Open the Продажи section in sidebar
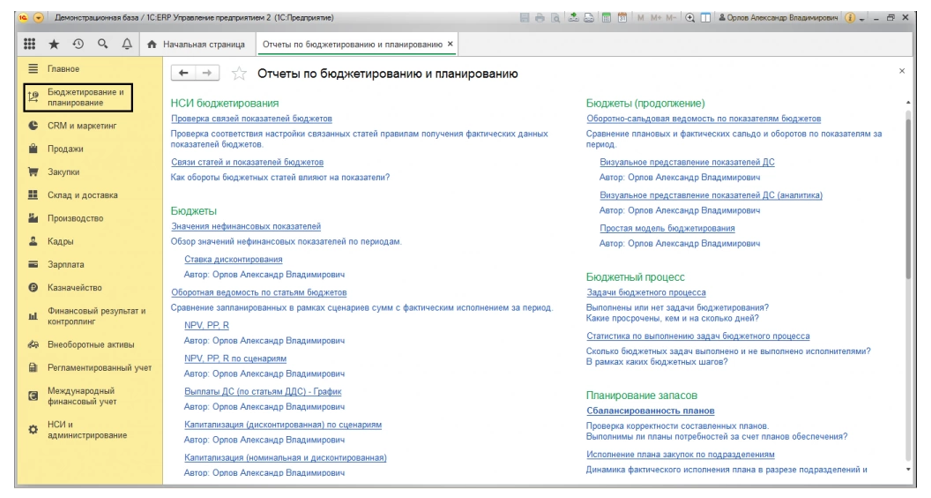The height and width of the screenshot is (498, 931). tap(65, 148)
